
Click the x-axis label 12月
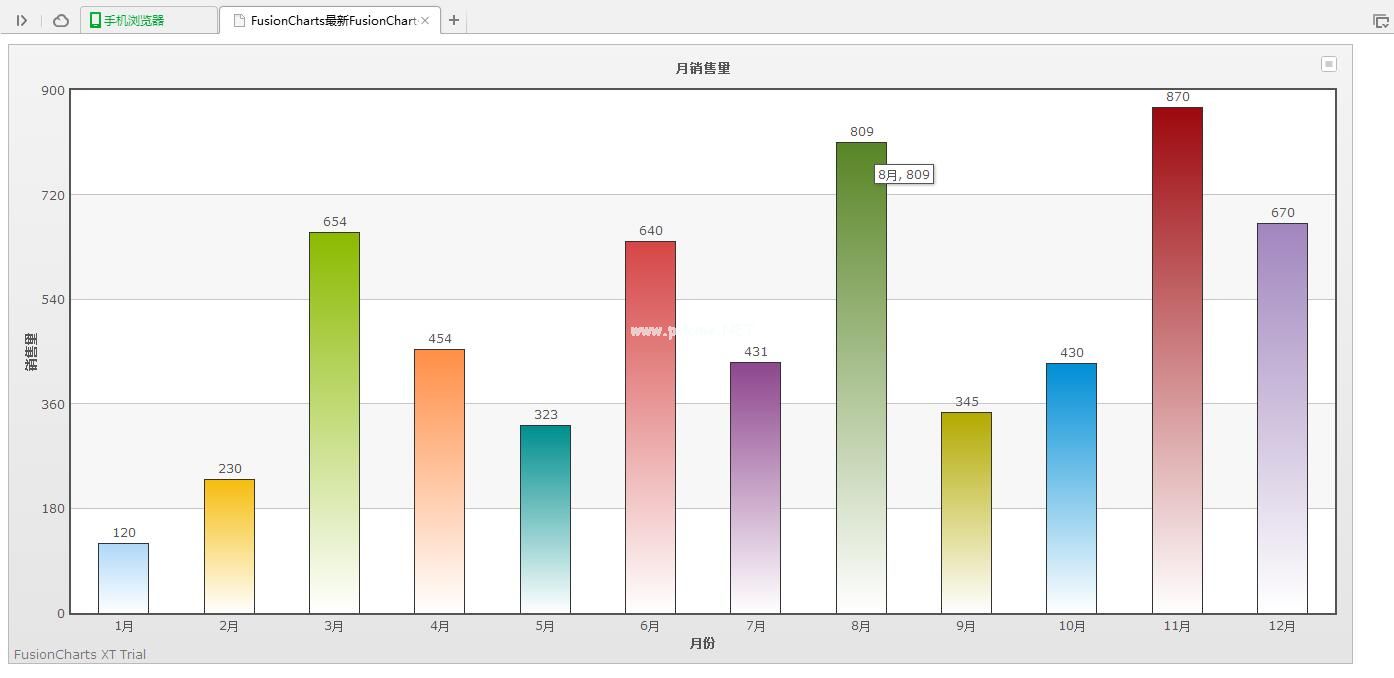[1282, 626]
